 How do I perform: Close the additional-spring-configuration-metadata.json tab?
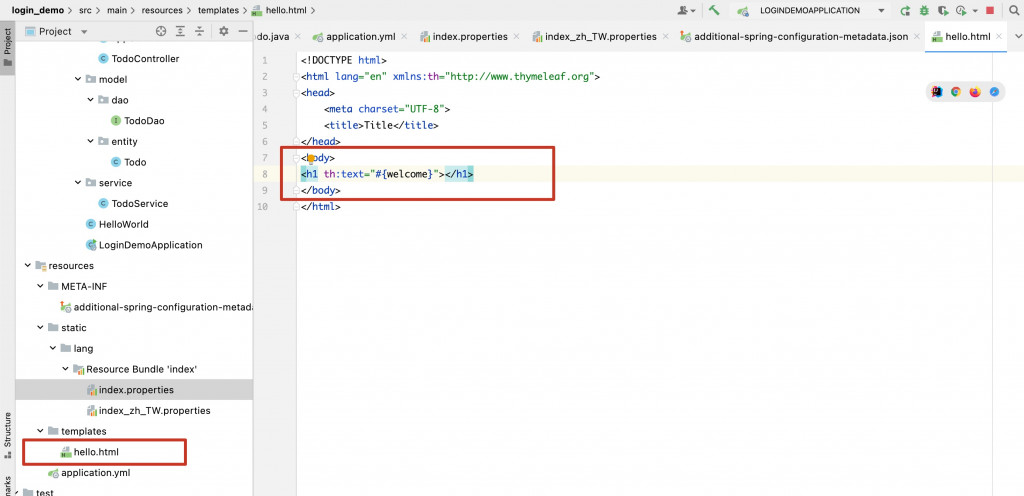tap(918, 37)
